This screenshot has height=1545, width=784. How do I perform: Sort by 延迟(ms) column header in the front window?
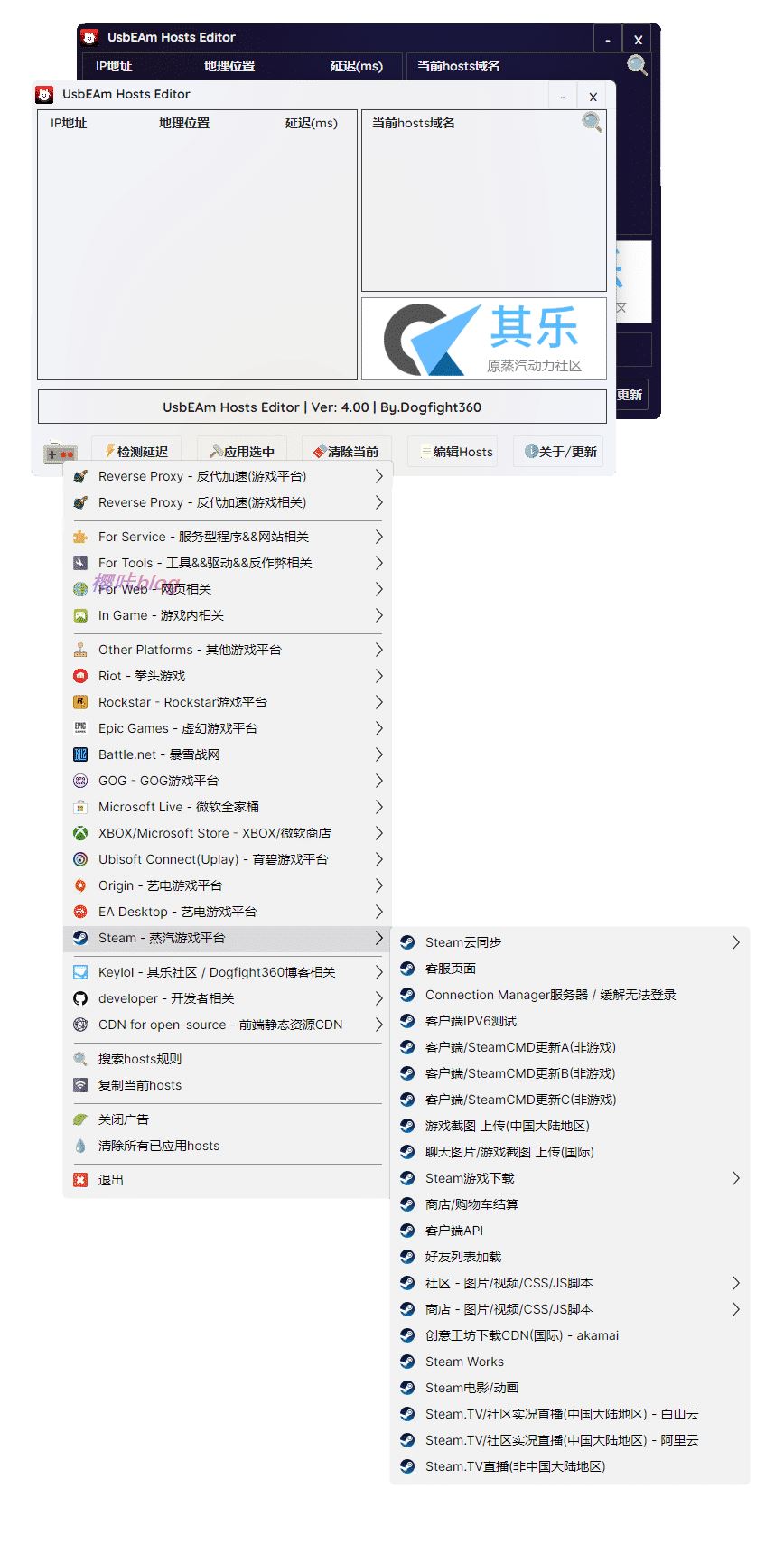[x=312, y=123]
